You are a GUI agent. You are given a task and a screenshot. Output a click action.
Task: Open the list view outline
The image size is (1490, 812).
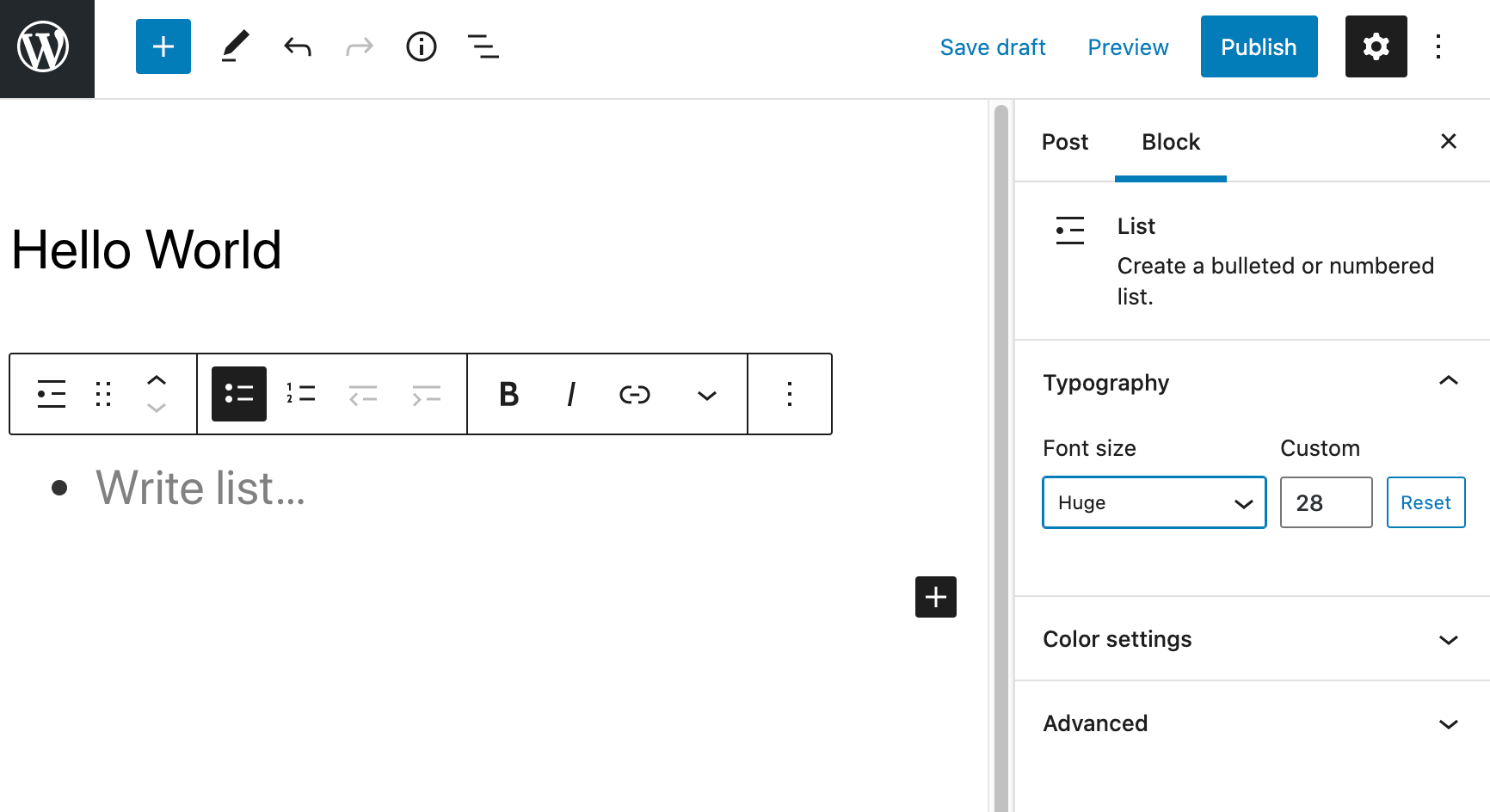[x=483, y=46]
